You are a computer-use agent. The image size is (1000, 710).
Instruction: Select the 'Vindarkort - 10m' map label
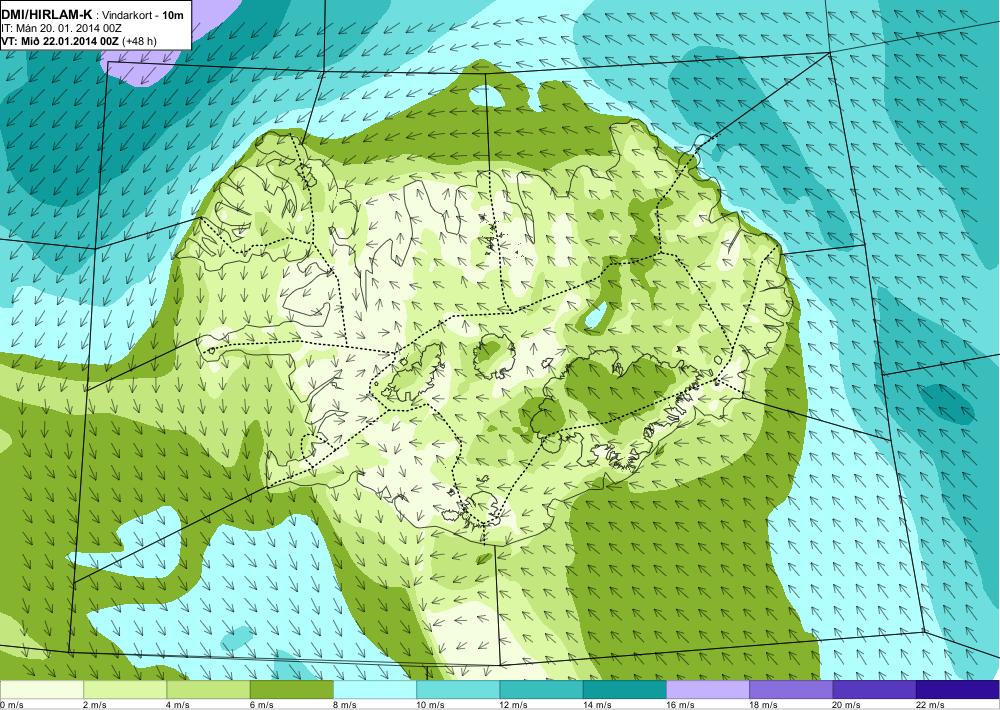(143, 15)
